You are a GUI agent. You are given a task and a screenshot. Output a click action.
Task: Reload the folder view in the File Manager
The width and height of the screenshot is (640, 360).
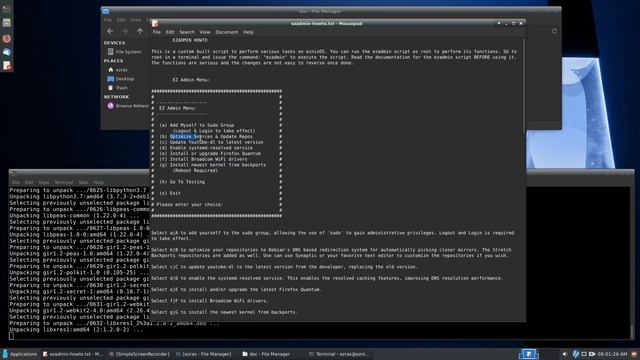coord(554,31)
